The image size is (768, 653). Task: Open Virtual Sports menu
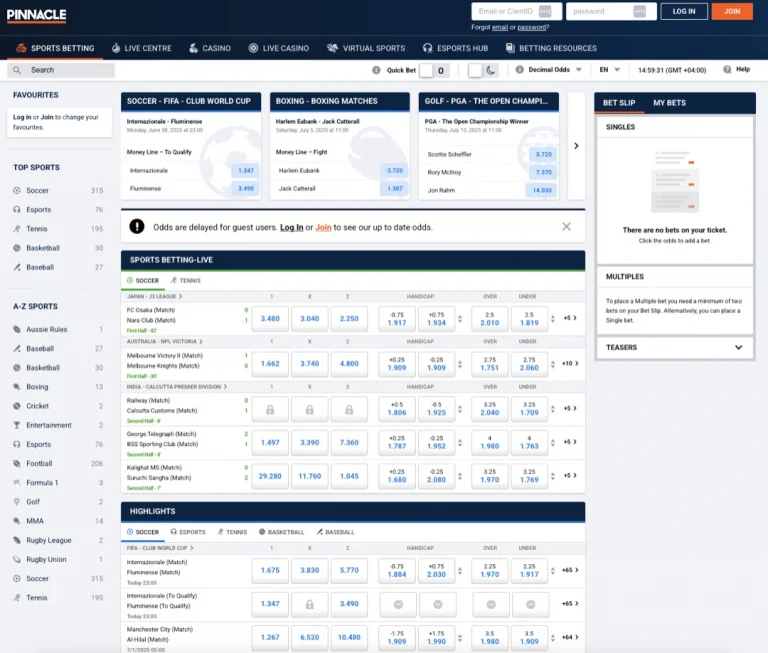[366, 48]
